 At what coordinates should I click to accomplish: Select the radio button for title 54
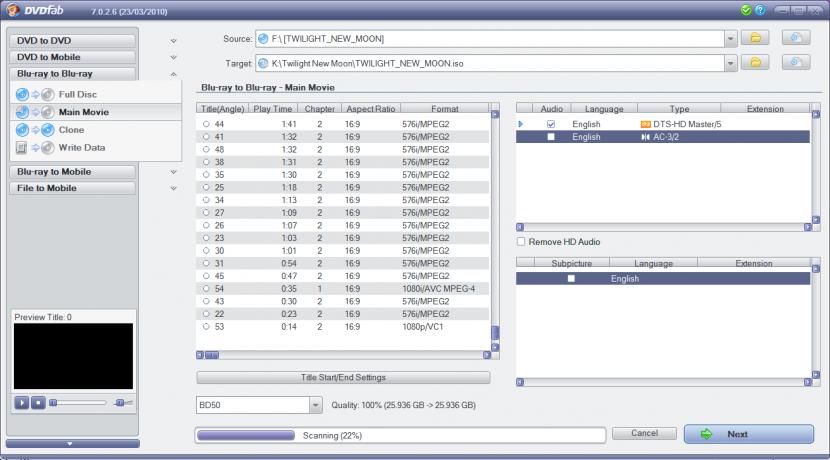[206, 288]
